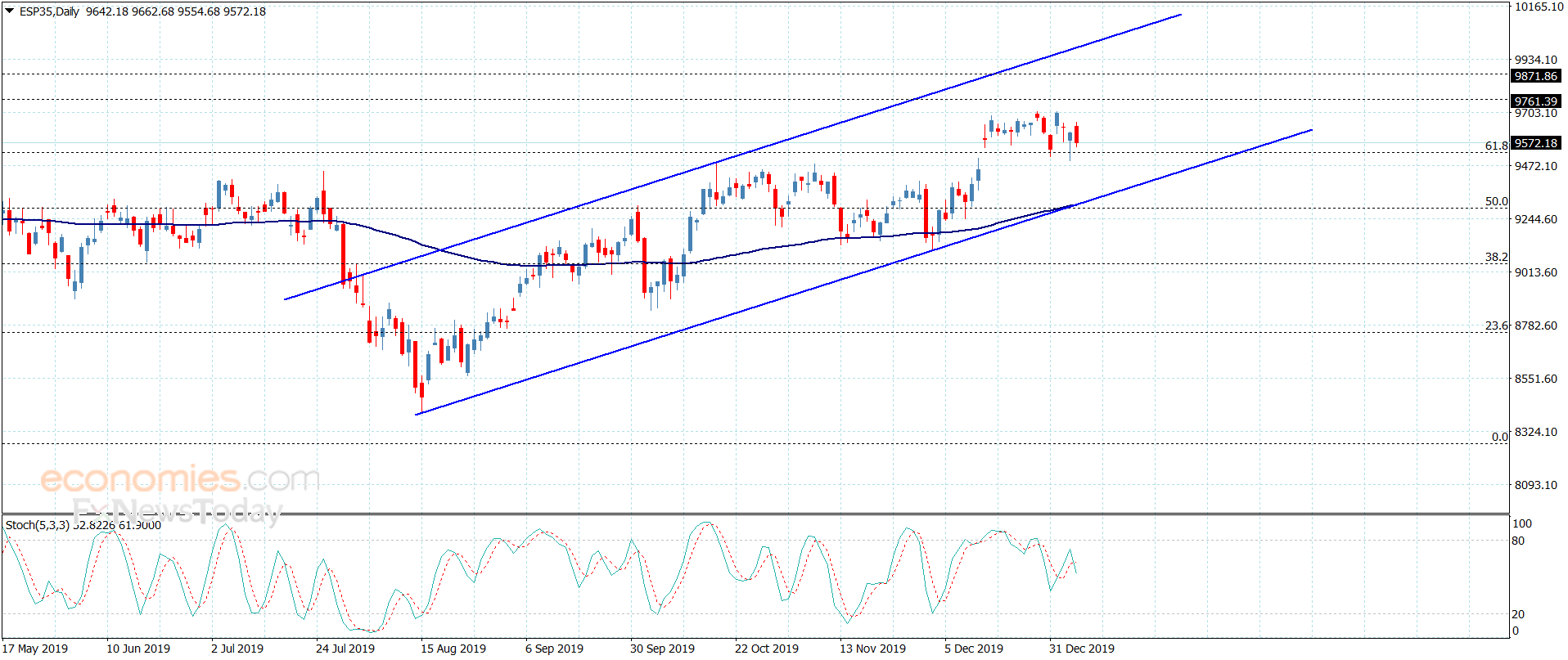Click the 10 Jun 2019 date label
Screen dimensions: 1568x660
138,649
